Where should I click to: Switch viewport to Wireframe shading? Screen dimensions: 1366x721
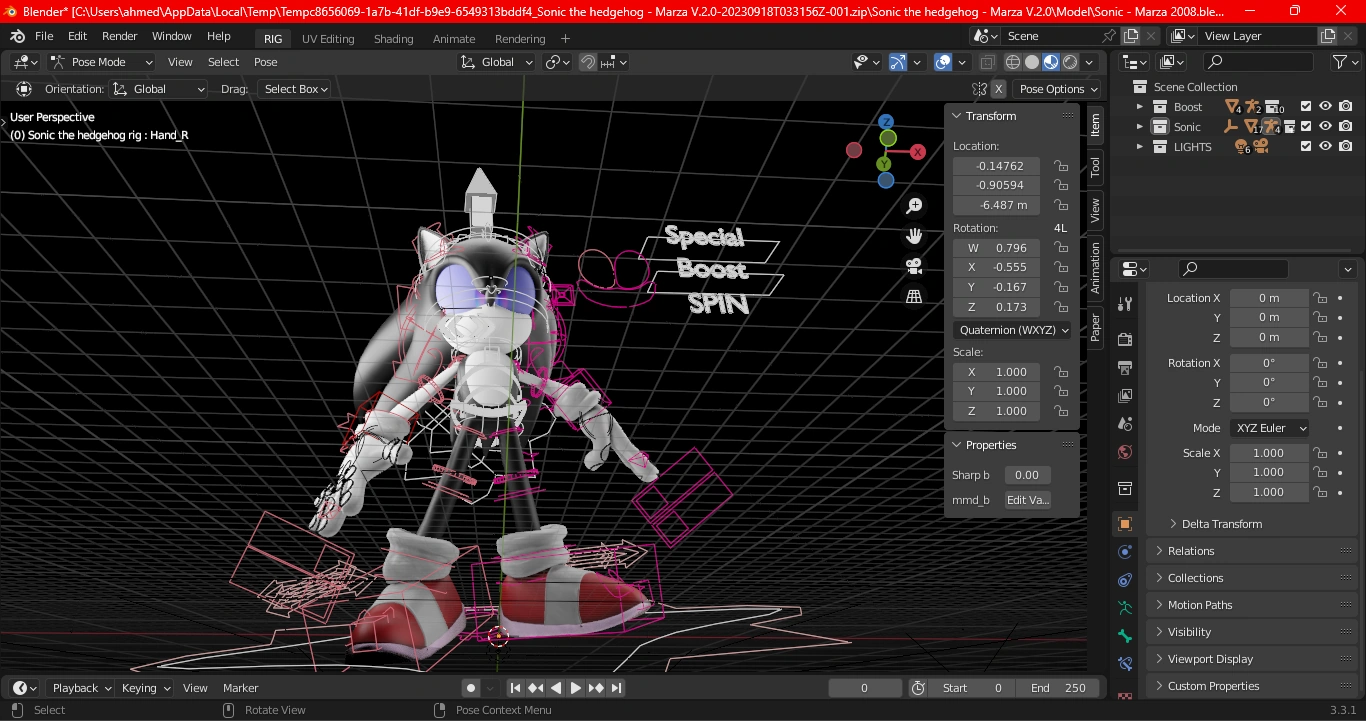(x=1012, y=62)
